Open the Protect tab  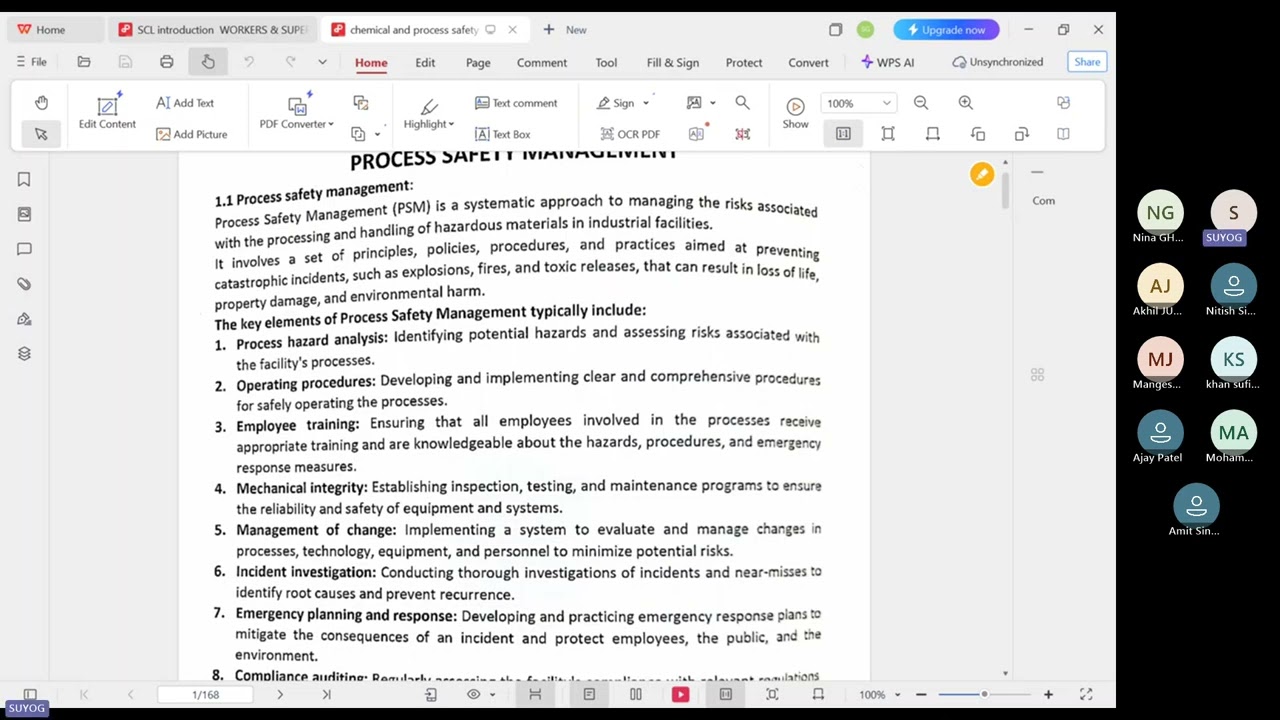tap(744, 62)
